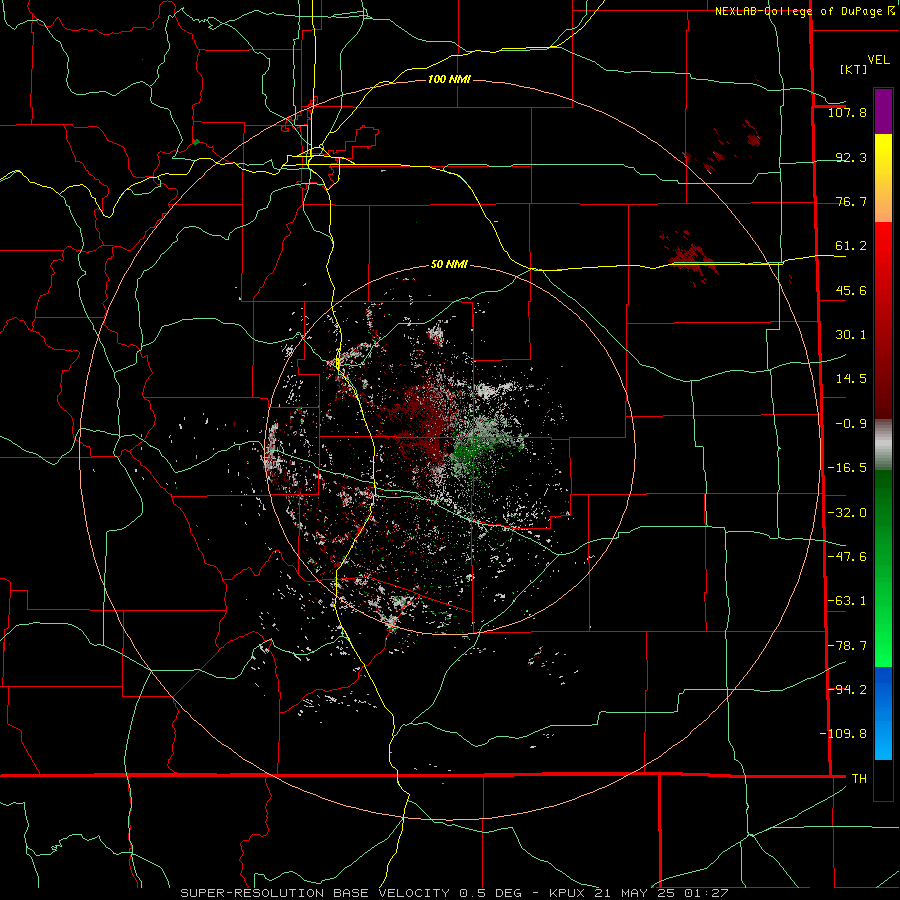The image size is (900, 900).
Task: Click the -0.9 value on velocity scale
Action: tap(851, 424)
